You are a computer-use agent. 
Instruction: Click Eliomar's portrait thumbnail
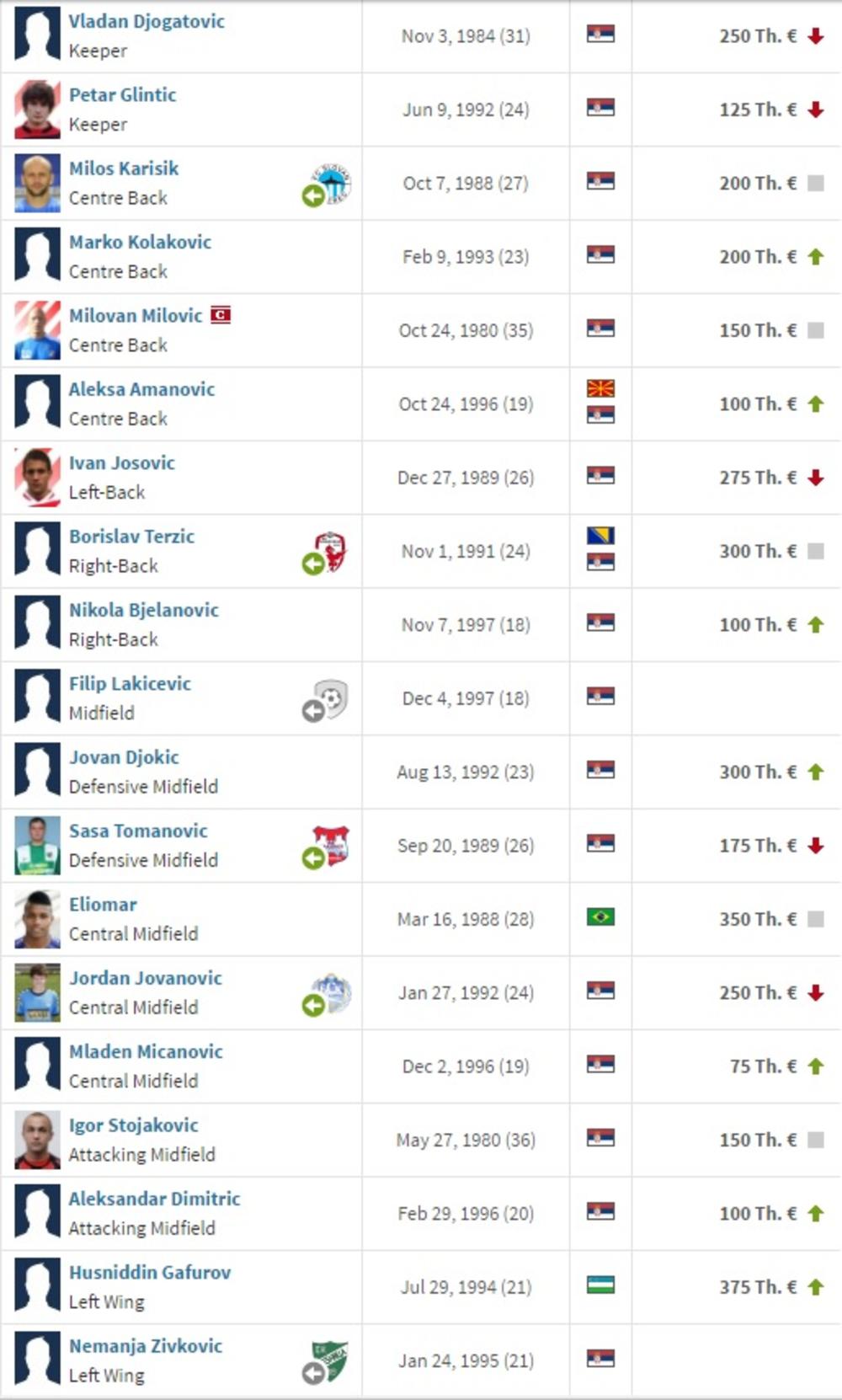tap(38, 919)
